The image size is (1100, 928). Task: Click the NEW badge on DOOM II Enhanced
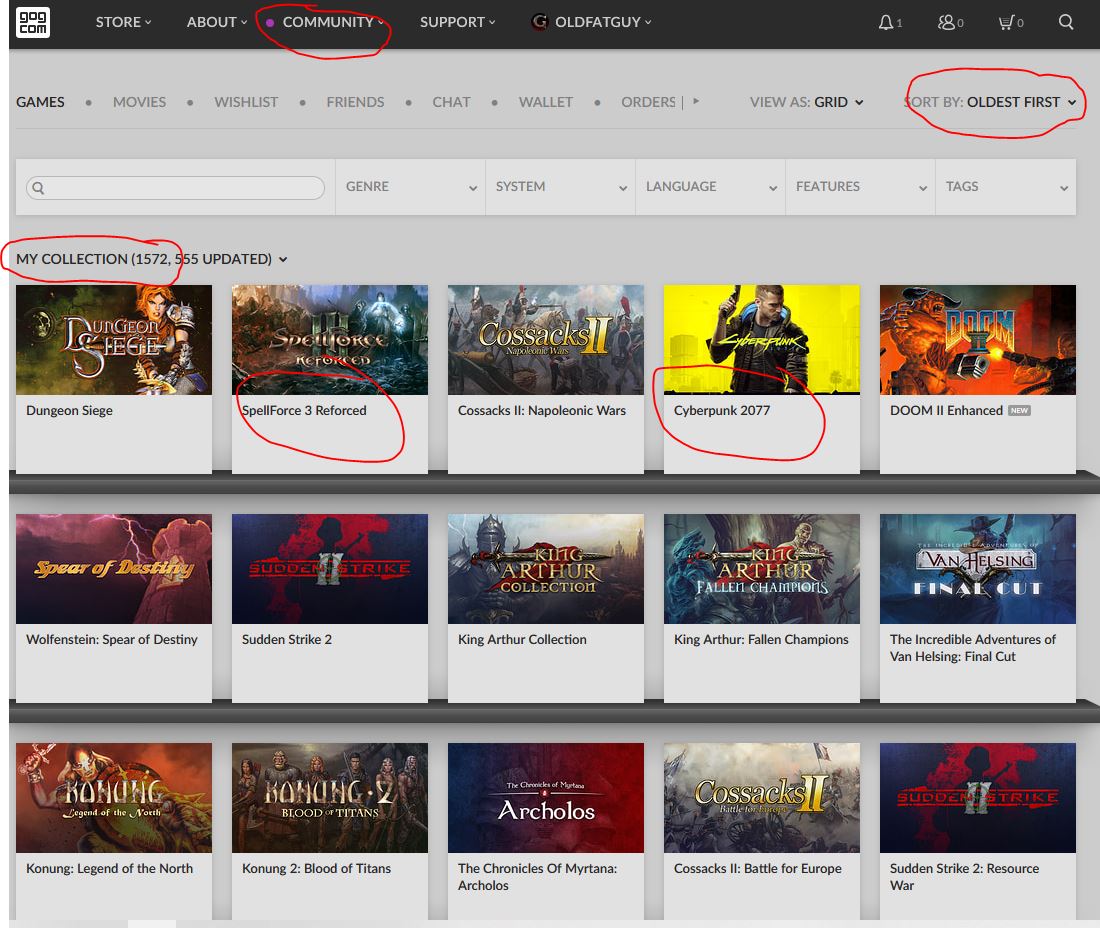click(1019, 410)
